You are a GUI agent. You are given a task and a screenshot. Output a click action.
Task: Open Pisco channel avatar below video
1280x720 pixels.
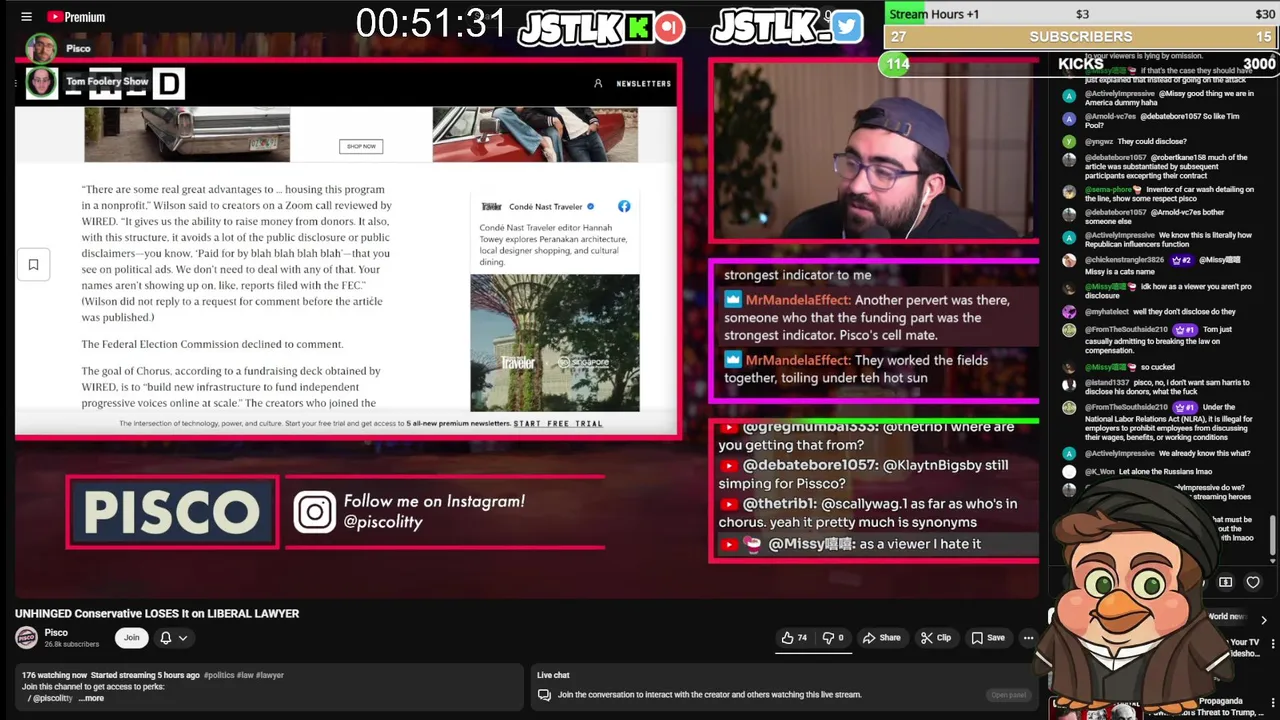click(x=26, y=637)
